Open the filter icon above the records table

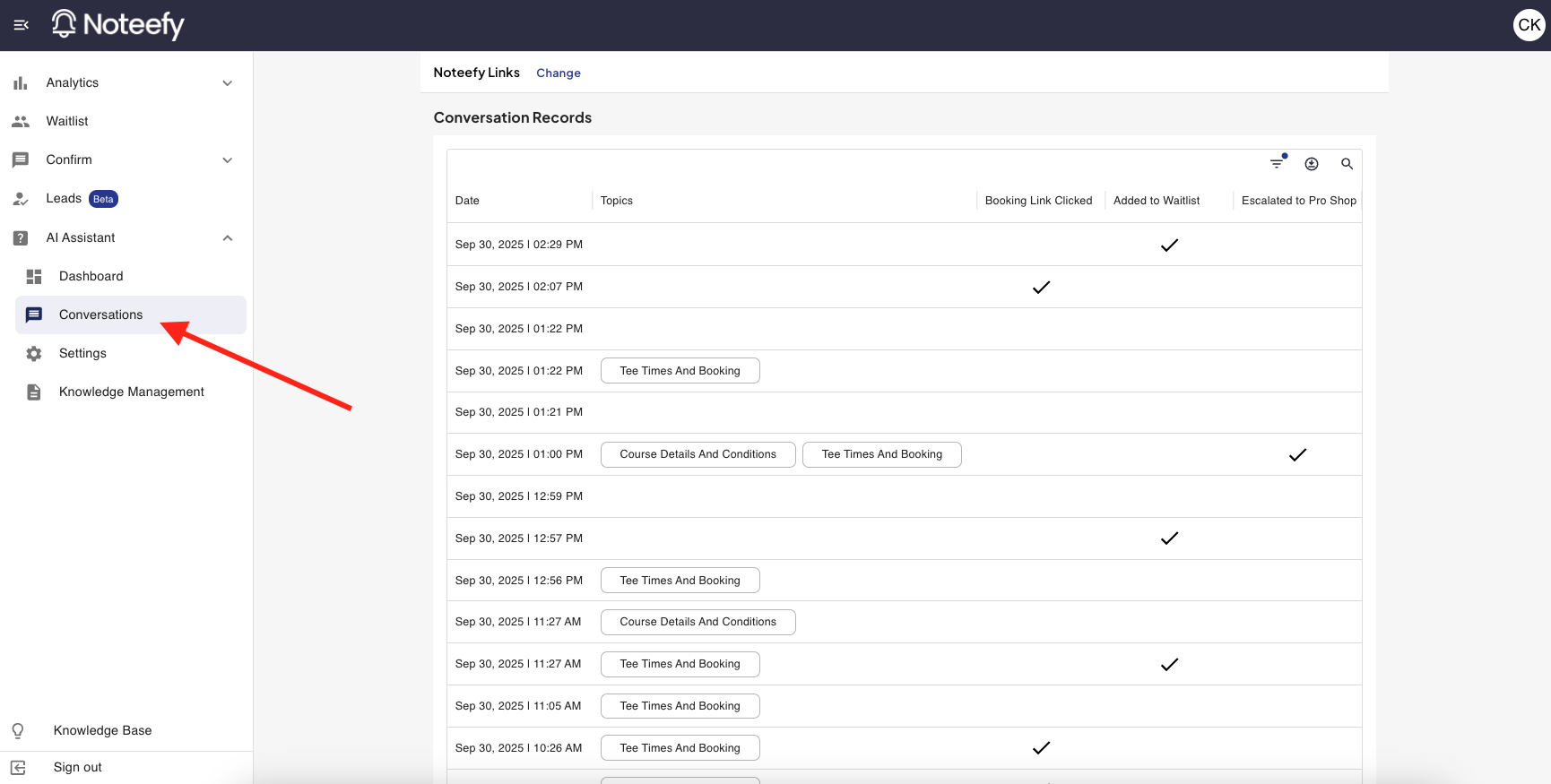pos(1277,164)
